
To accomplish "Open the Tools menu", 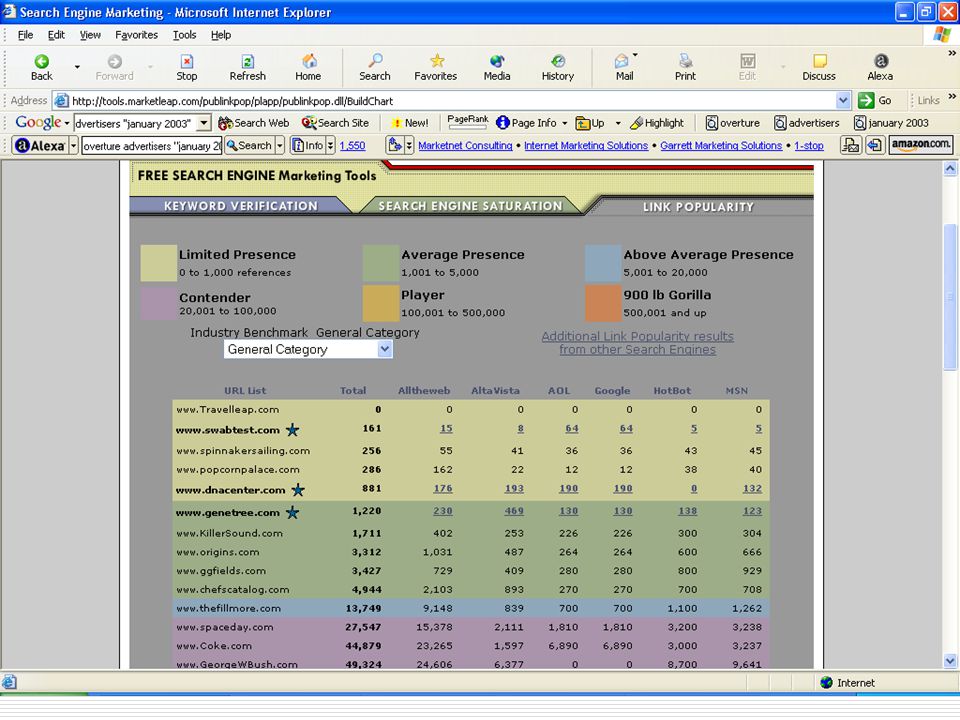I will [184, 35].
